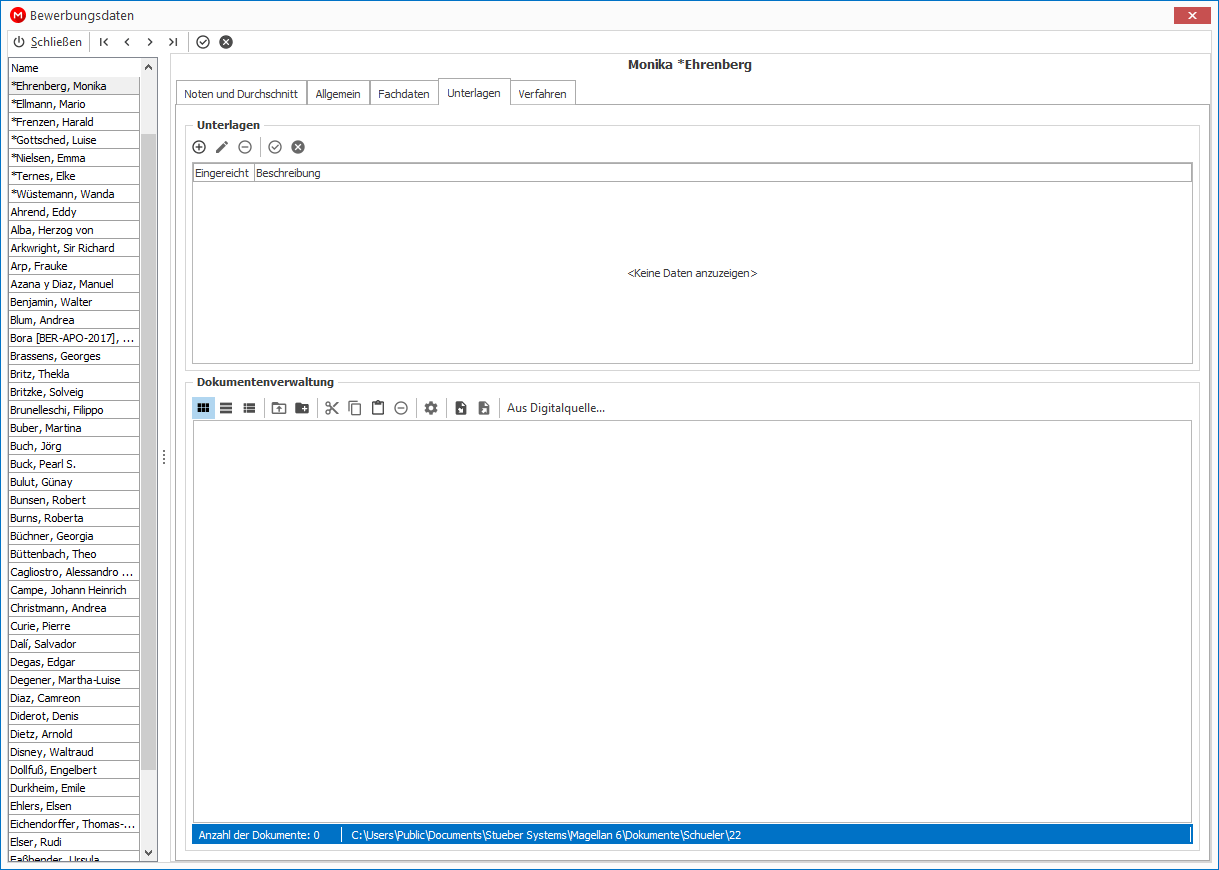This screenshot has height=870, width=1219.
Task: Discard the Unterlagen edit with the X icon
Action: click(298, 147)
